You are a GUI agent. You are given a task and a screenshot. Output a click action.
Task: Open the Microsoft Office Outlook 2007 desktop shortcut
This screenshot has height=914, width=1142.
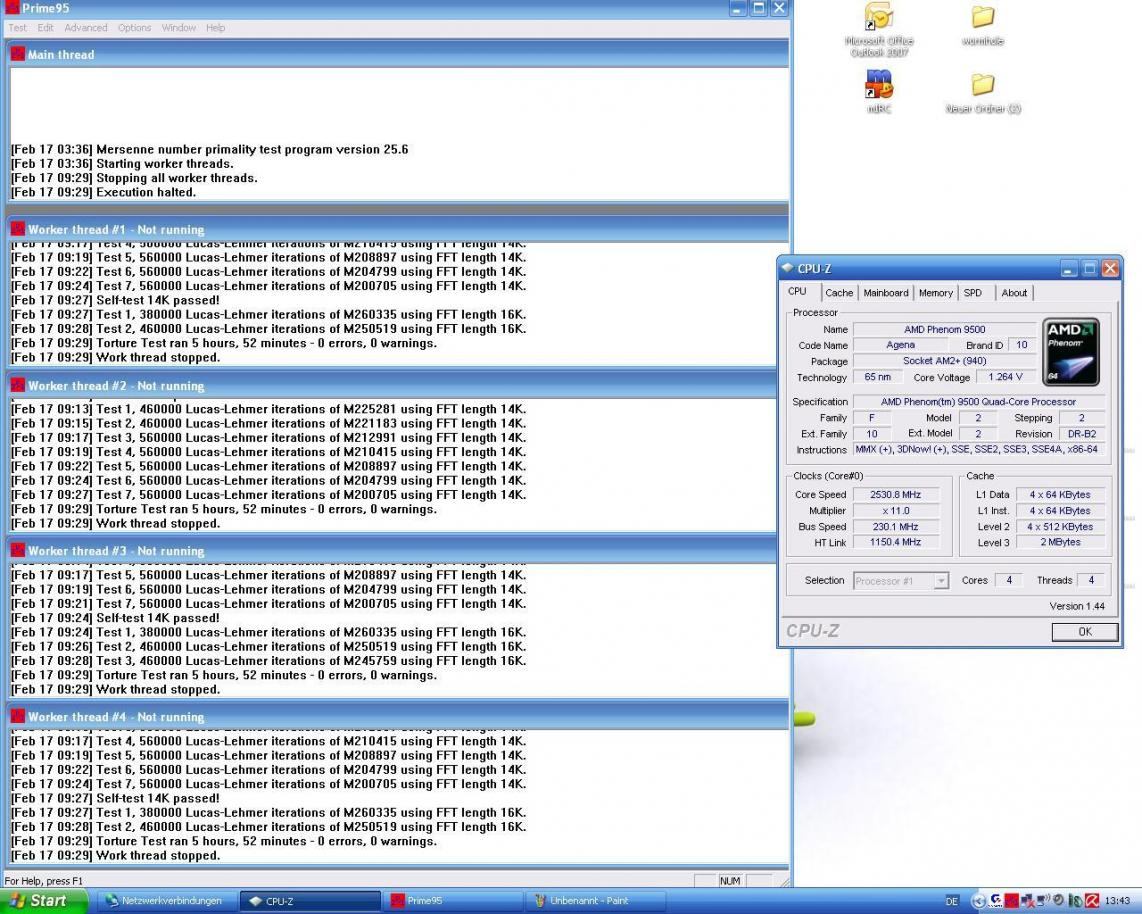(x=879, y=29)
